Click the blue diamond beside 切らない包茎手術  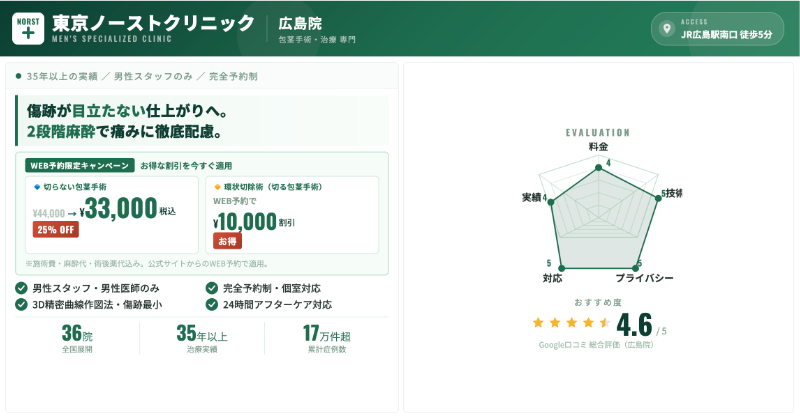point(37,186)
